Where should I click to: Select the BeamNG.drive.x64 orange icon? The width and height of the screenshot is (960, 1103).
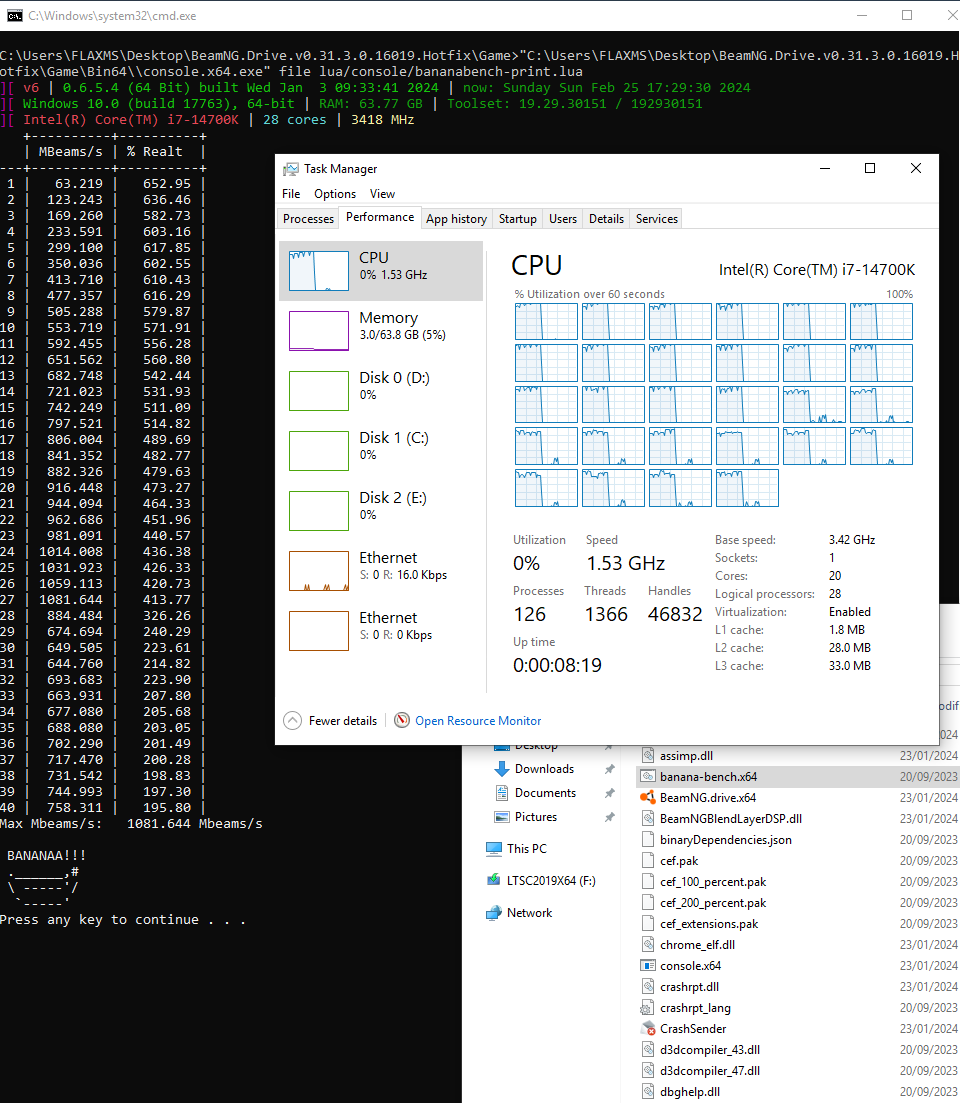[x=648, y=798]
